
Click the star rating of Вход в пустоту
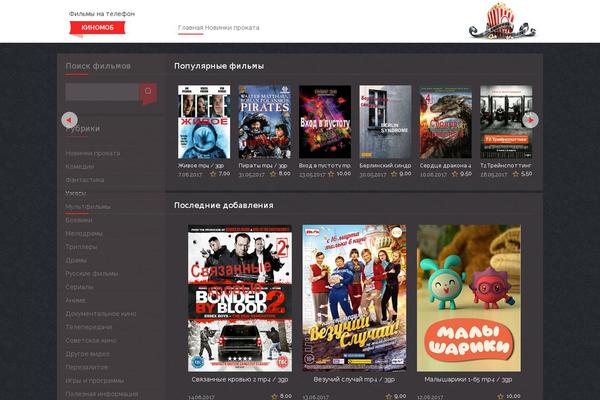click(331, 174)
